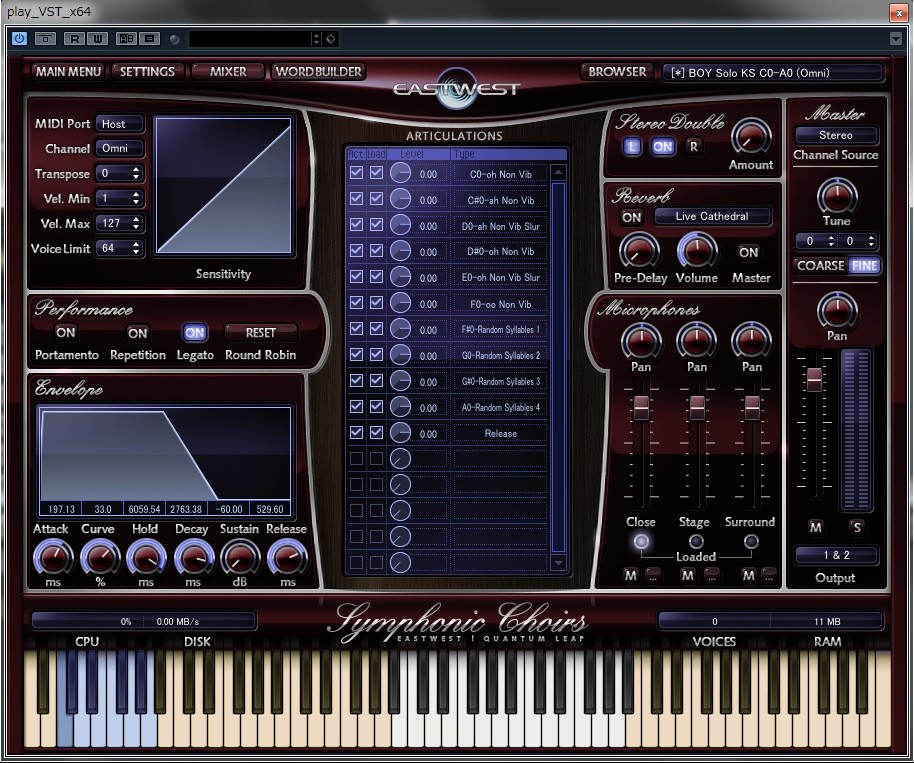Click the master output volume fader
This screenshot has height=763, width=914.
(814, 379)
